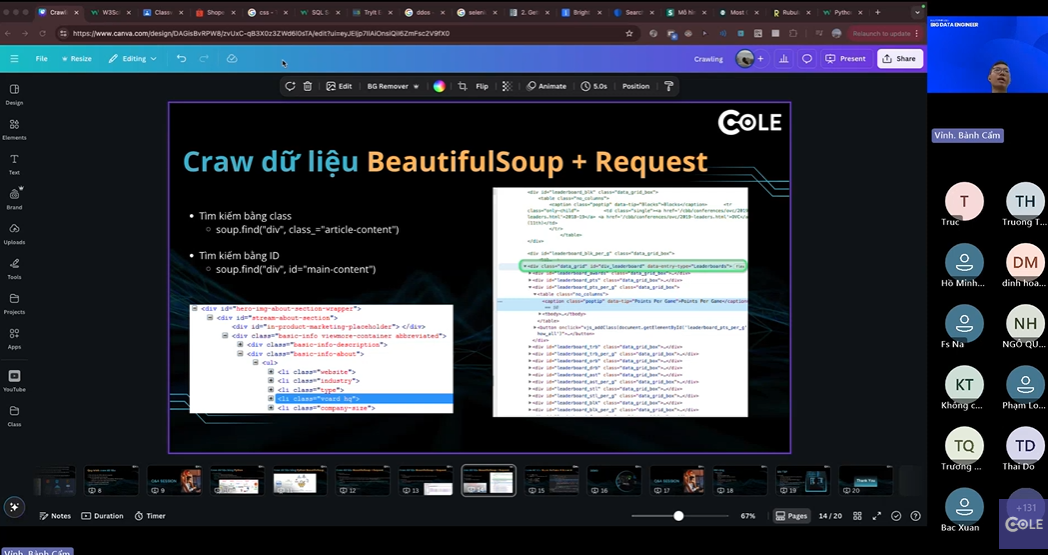Open the Flip option
1048x555 pixels.
pyautogui.click(x=482, y=86)
